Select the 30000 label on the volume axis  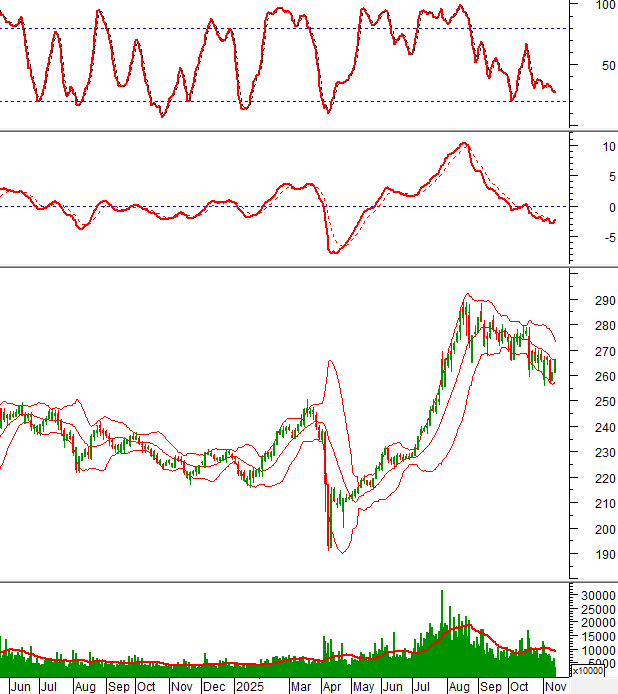coord(594,596)
